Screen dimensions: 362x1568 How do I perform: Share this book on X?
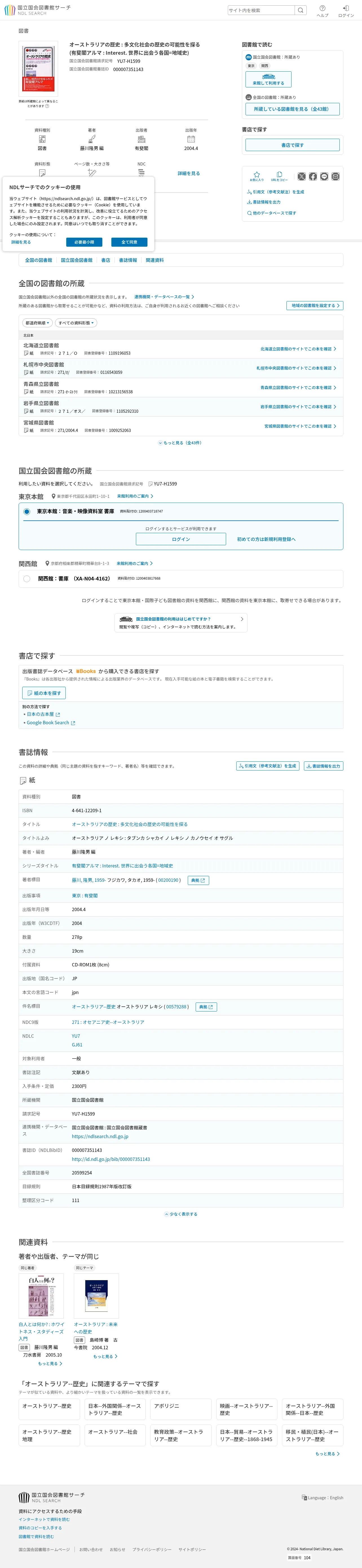coord(301,176)
